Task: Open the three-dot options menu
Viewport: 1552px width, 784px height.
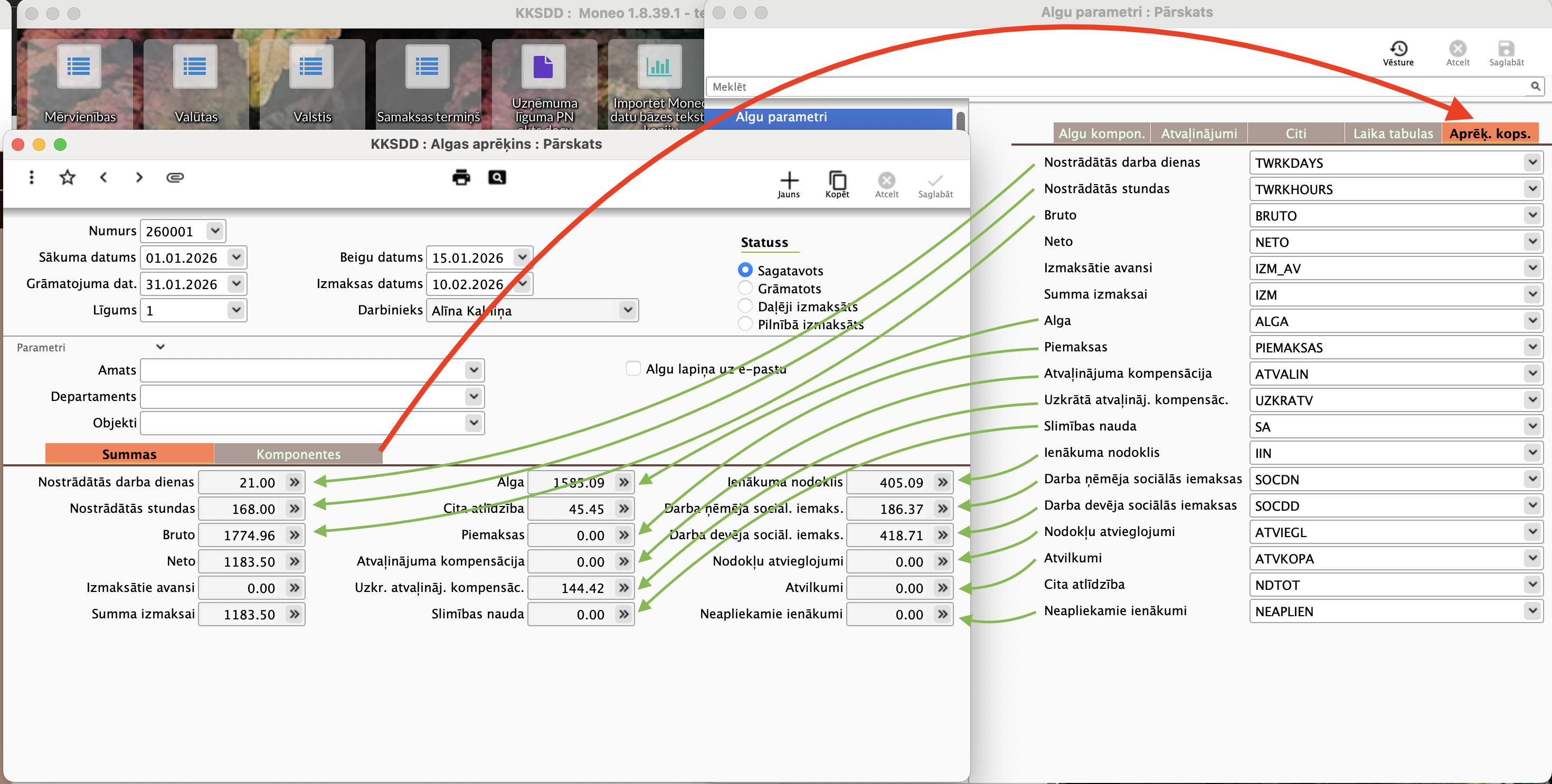Action: click(31, 177)
